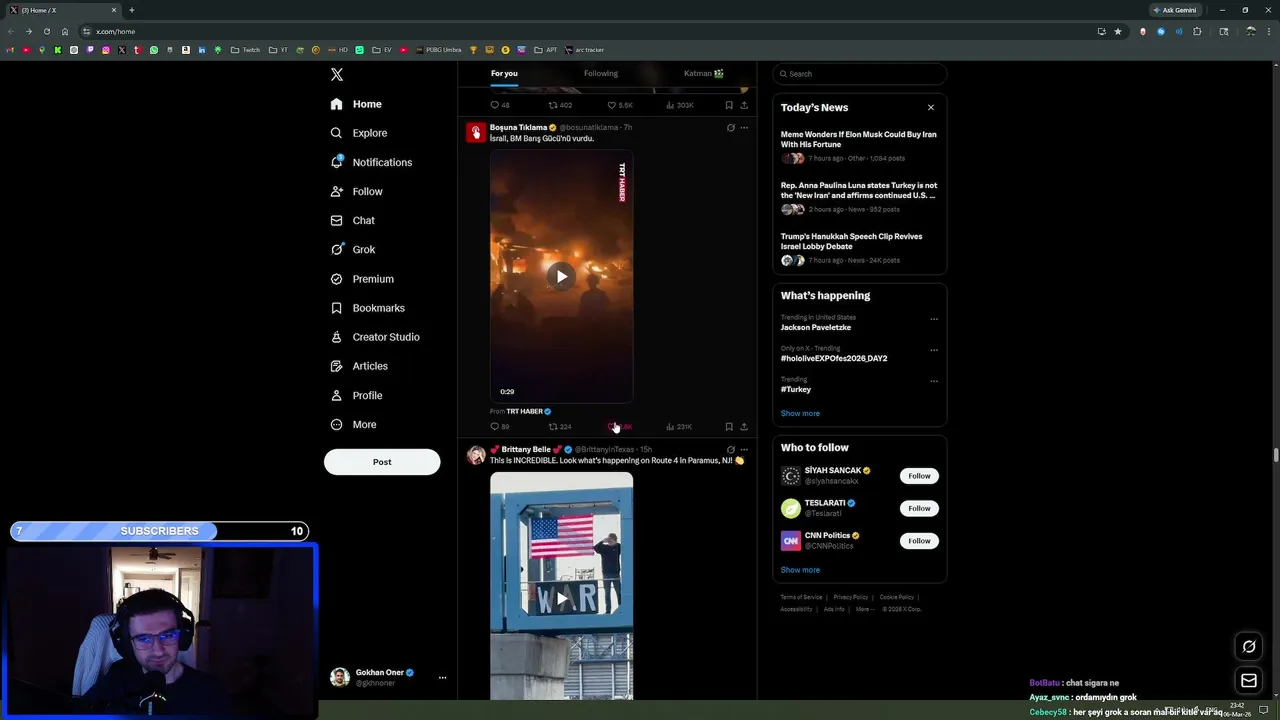Open Premium in sidebar
The image size is (1280, 720).
[362, 279]
